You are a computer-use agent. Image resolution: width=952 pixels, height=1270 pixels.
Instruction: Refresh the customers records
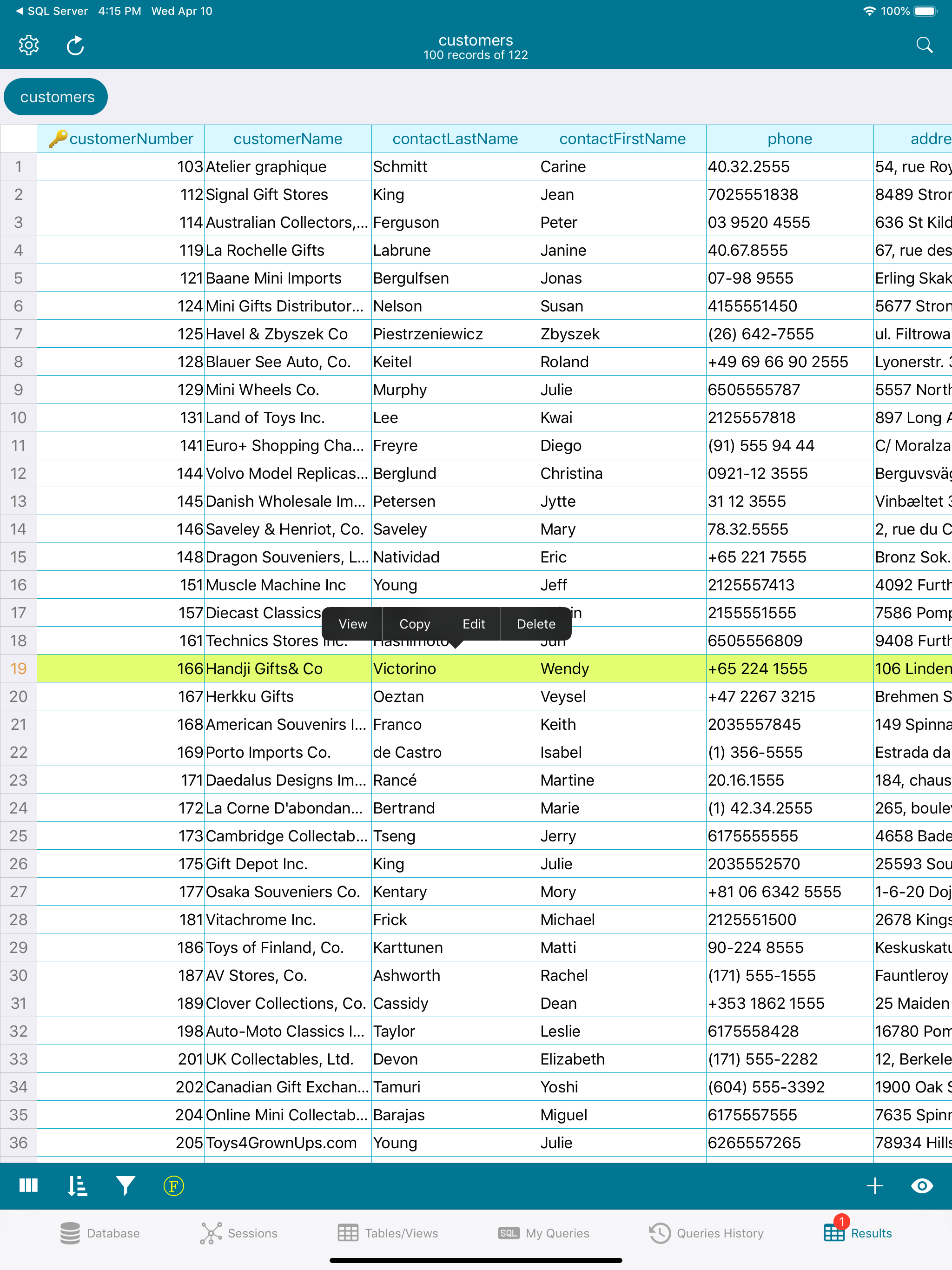tap(75, 45)
